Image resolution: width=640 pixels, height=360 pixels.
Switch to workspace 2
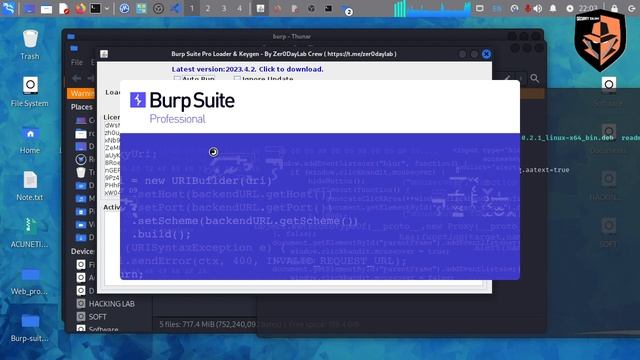click(x=208, y=8)
